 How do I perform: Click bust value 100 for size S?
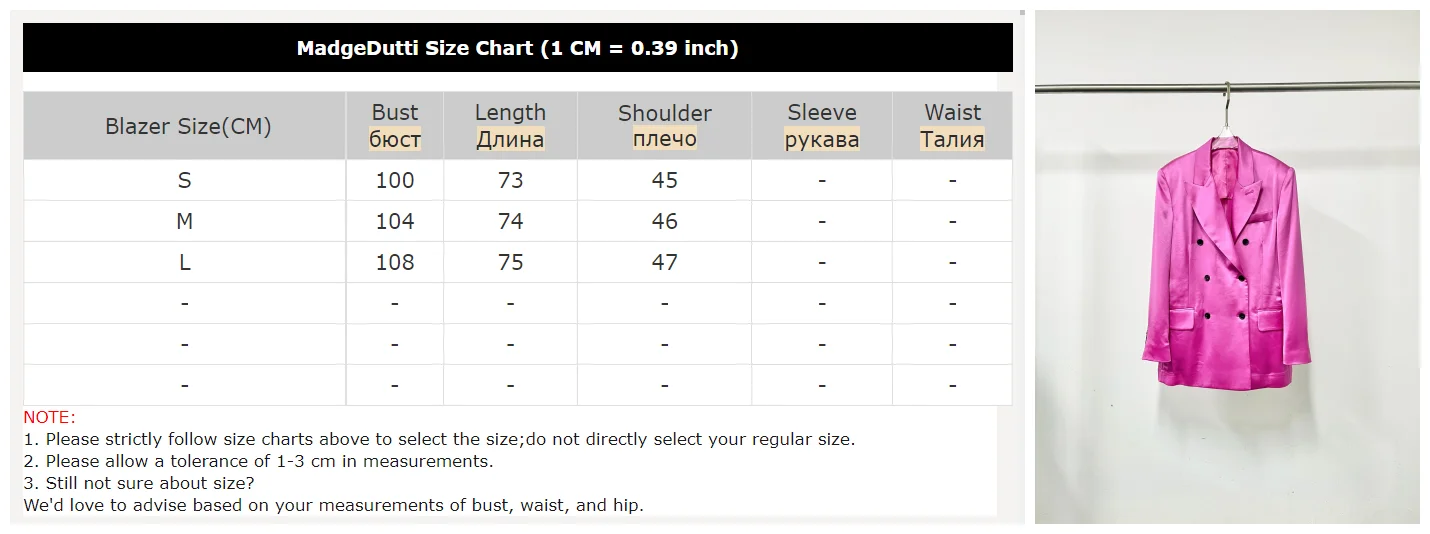click(395, 180)
